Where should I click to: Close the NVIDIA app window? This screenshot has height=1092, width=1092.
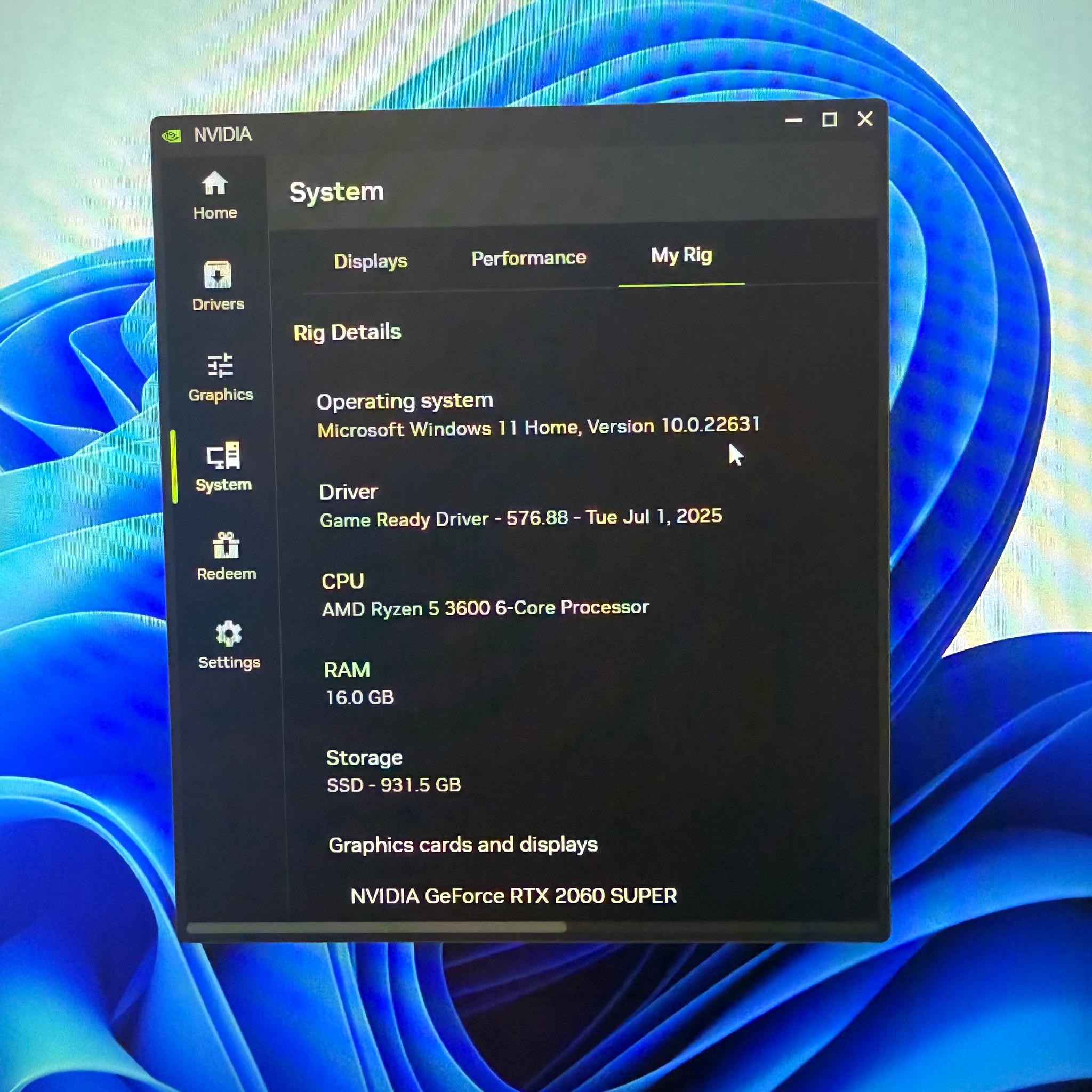pos(865,119)
